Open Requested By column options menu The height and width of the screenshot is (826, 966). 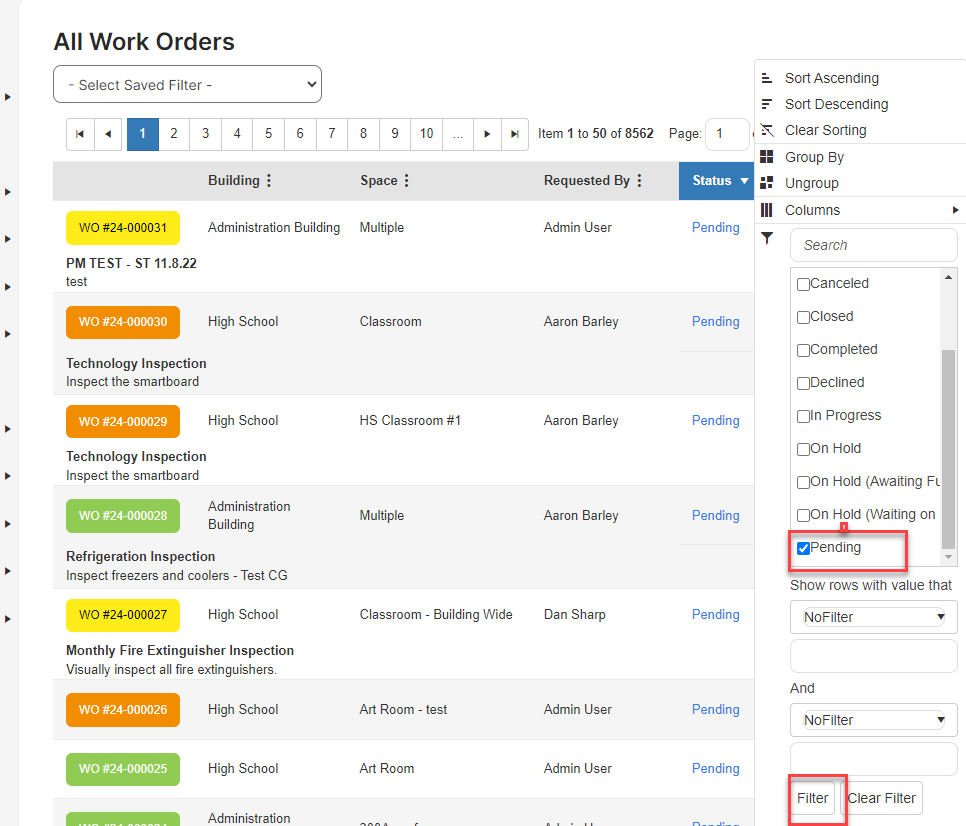[639, 180]
